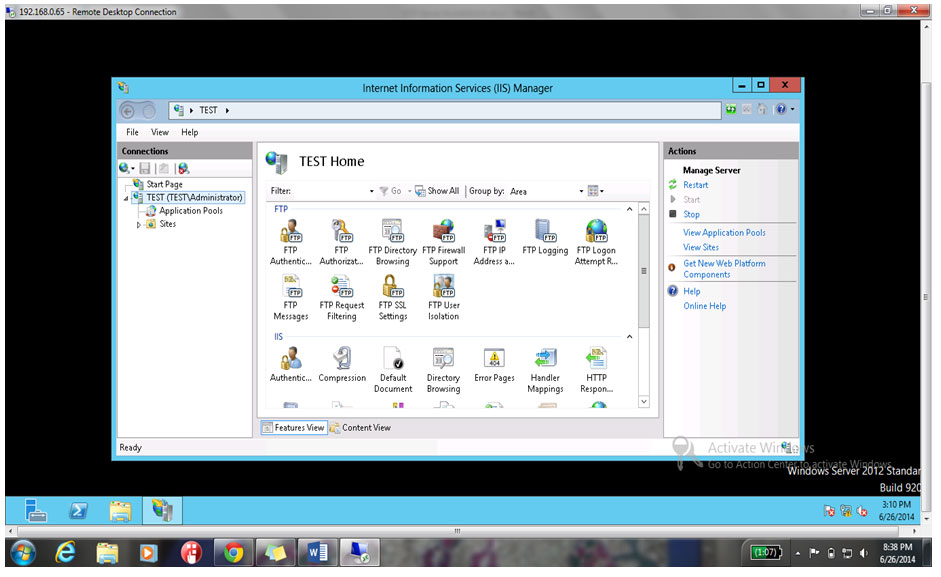Click the View Sites action link
Screen dimensions: 941x577
(x=700, y=247)
